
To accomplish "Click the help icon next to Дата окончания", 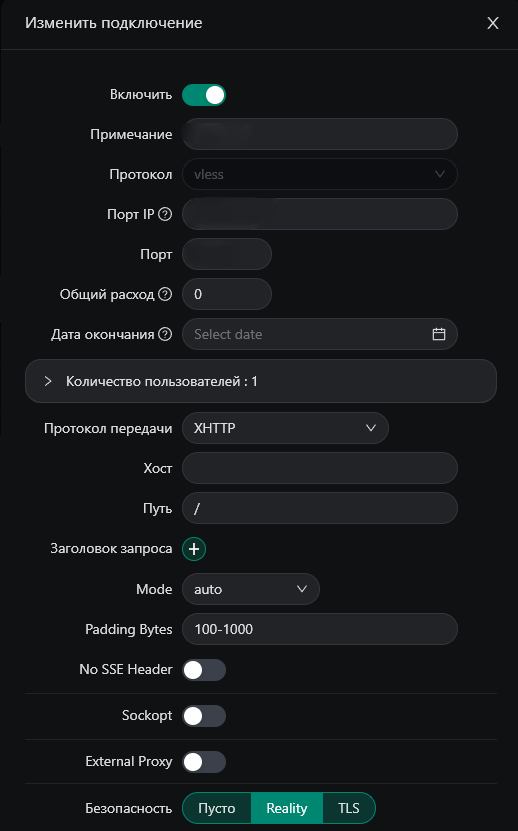I will [165, 334].
